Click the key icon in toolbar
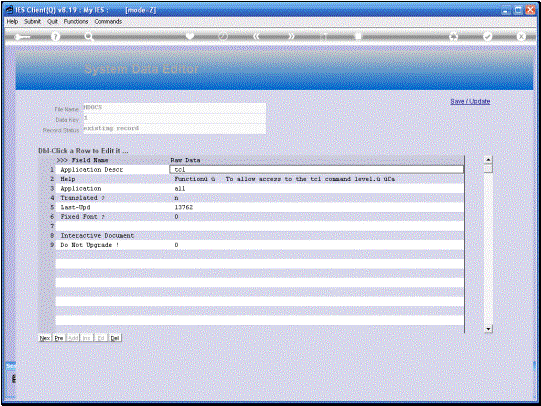The image size is (541, 406). coord(22,37)
